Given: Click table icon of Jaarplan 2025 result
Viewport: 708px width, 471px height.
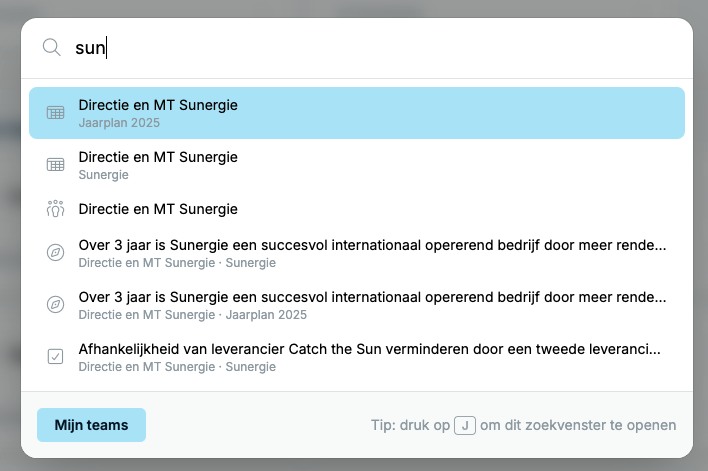Looking at the screenshot, I should pos(56,112).
